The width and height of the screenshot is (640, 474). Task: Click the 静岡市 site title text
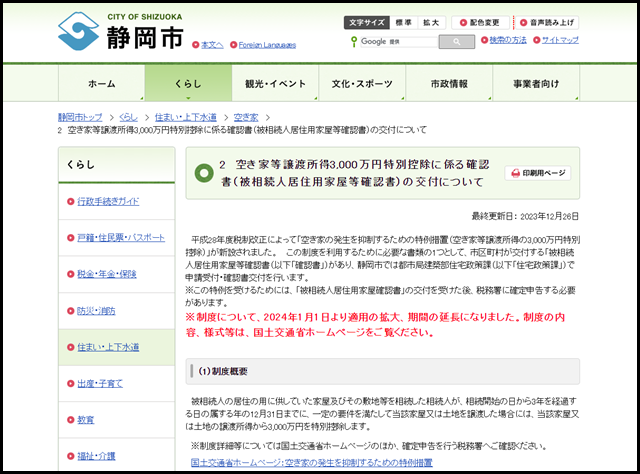145,37
